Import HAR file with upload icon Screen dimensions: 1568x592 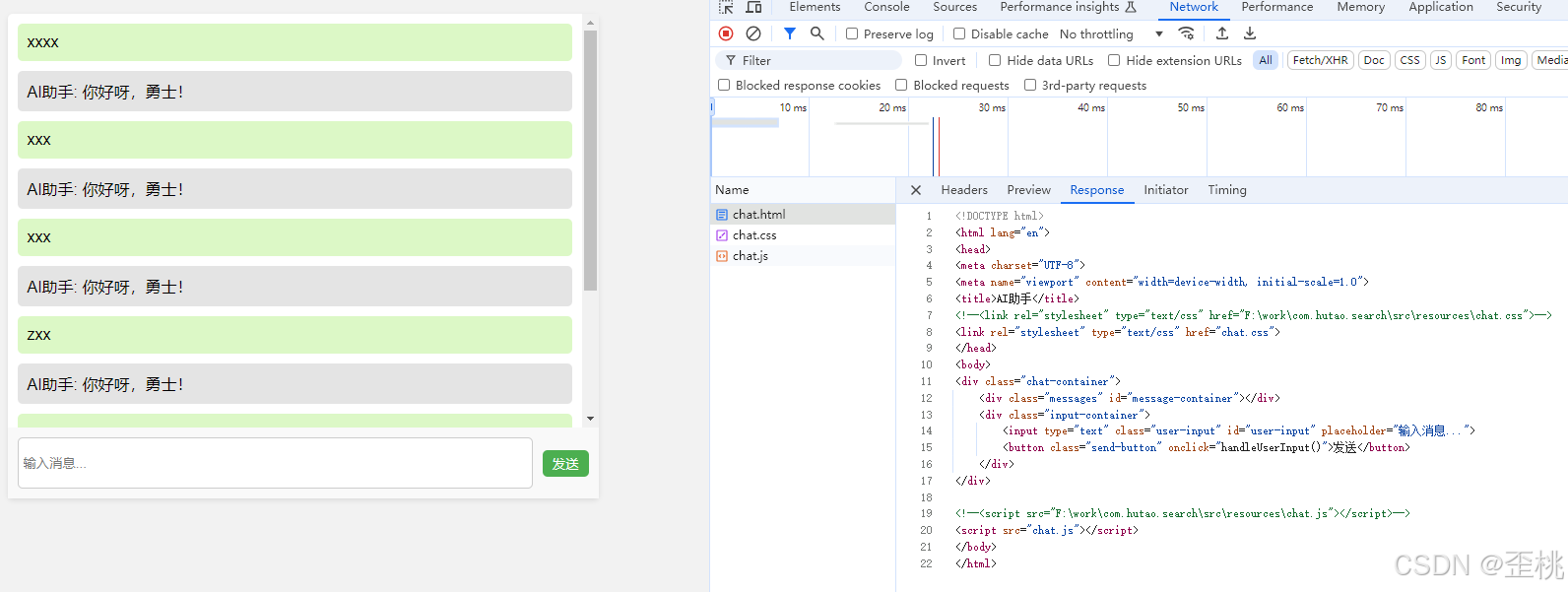click(x=1222, y=33)
